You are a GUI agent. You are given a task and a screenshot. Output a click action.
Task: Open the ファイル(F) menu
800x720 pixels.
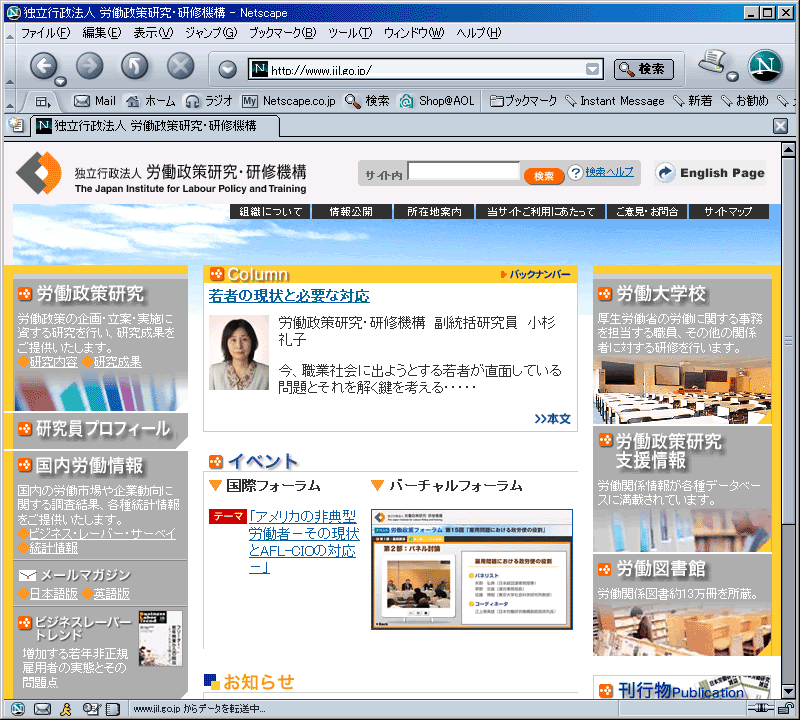click(45, 33)
